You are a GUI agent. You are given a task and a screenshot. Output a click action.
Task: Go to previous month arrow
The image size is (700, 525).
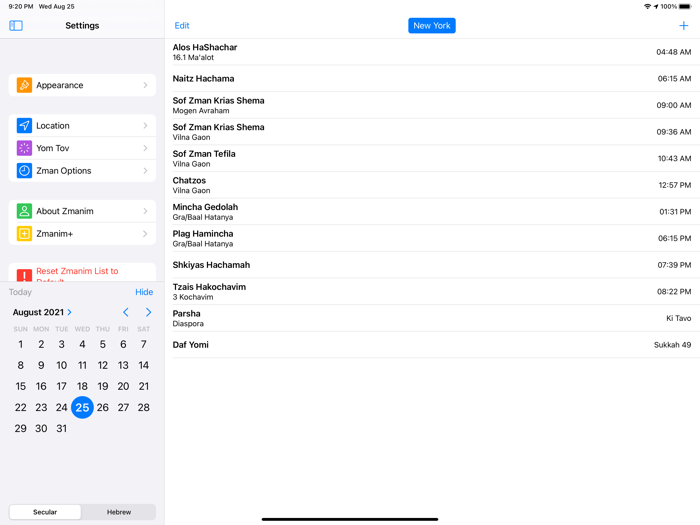pos(125,312)
